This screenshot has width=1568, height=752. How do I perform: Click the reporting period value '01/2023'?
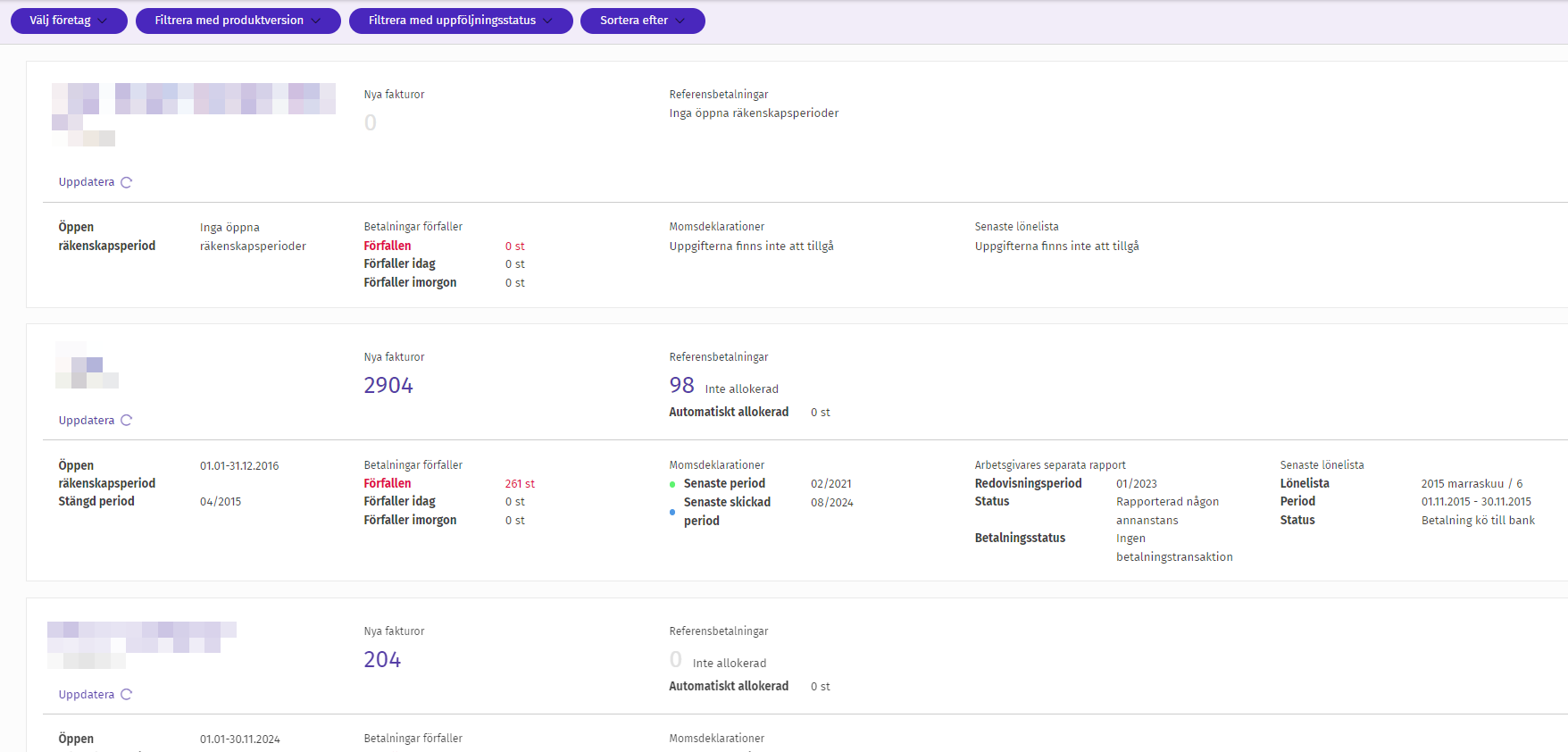[x=1137, y=484]
